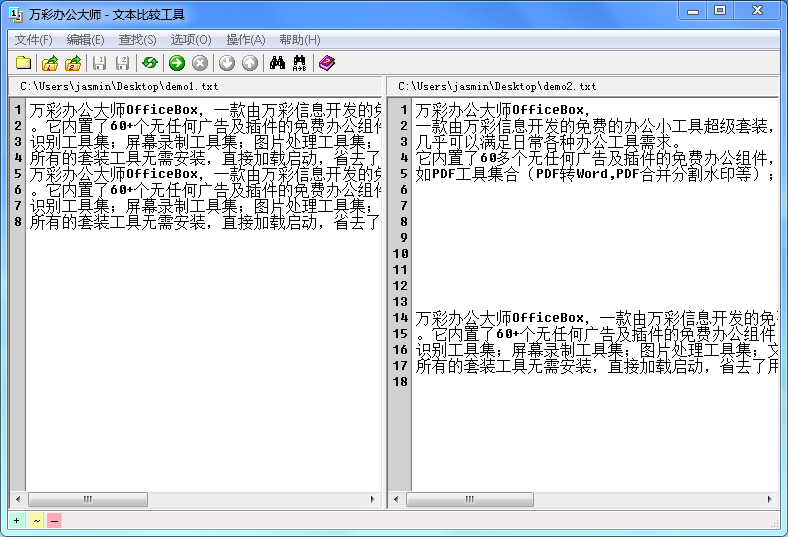788x537 pixels.
Task: Toggle the green plus added-lines indicator
Action: [x=17, y=520]
